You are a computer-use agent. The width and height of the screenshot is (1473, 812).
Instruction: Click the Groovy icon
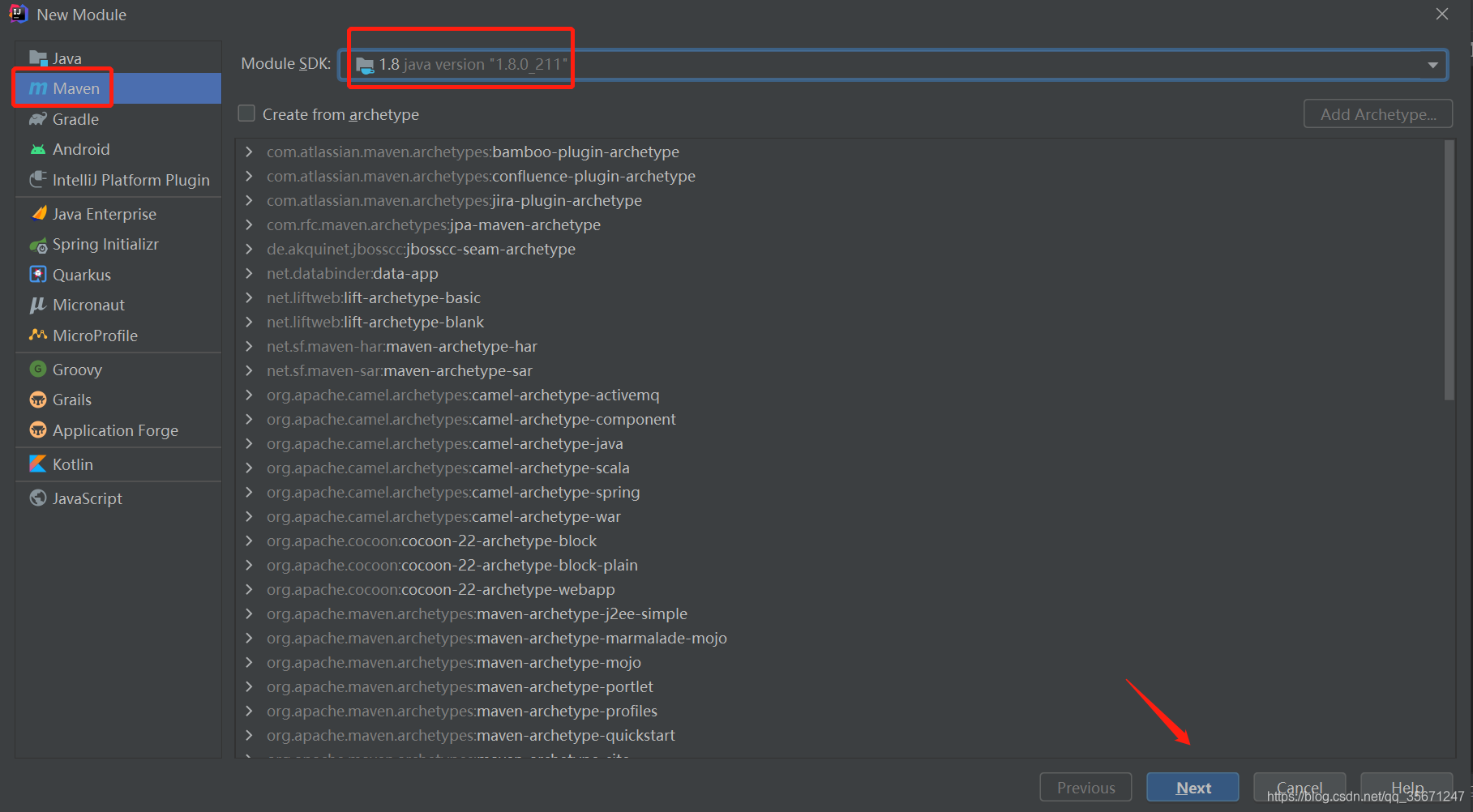coord(38,369)
